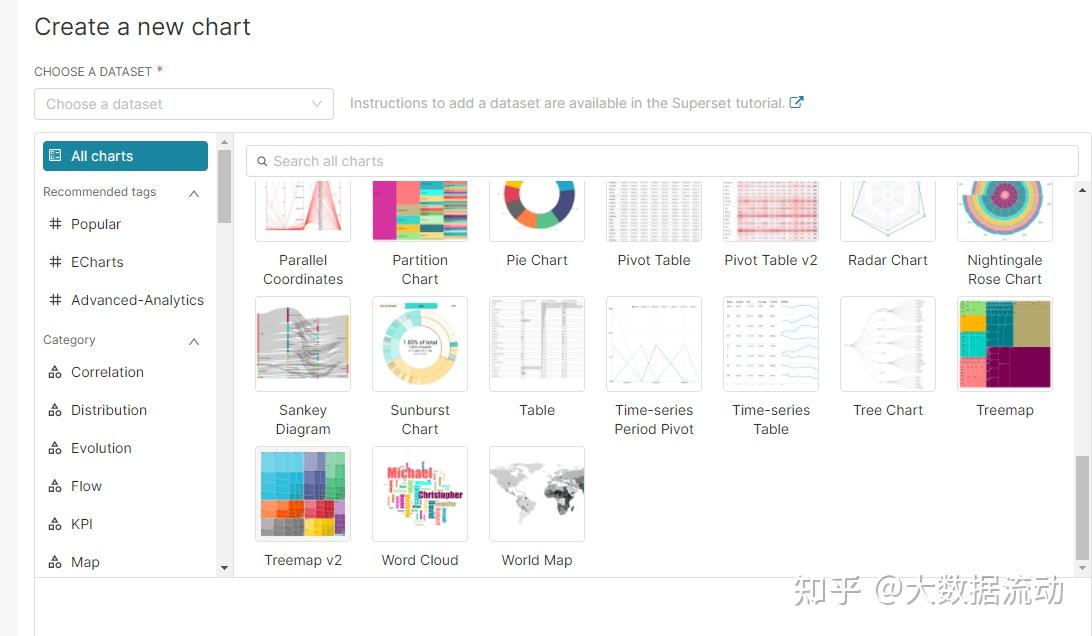The width and height of the screenshot is (1092, 636).
Task: Click the external link icon after Superset tutorial
Action: [795, 102]
